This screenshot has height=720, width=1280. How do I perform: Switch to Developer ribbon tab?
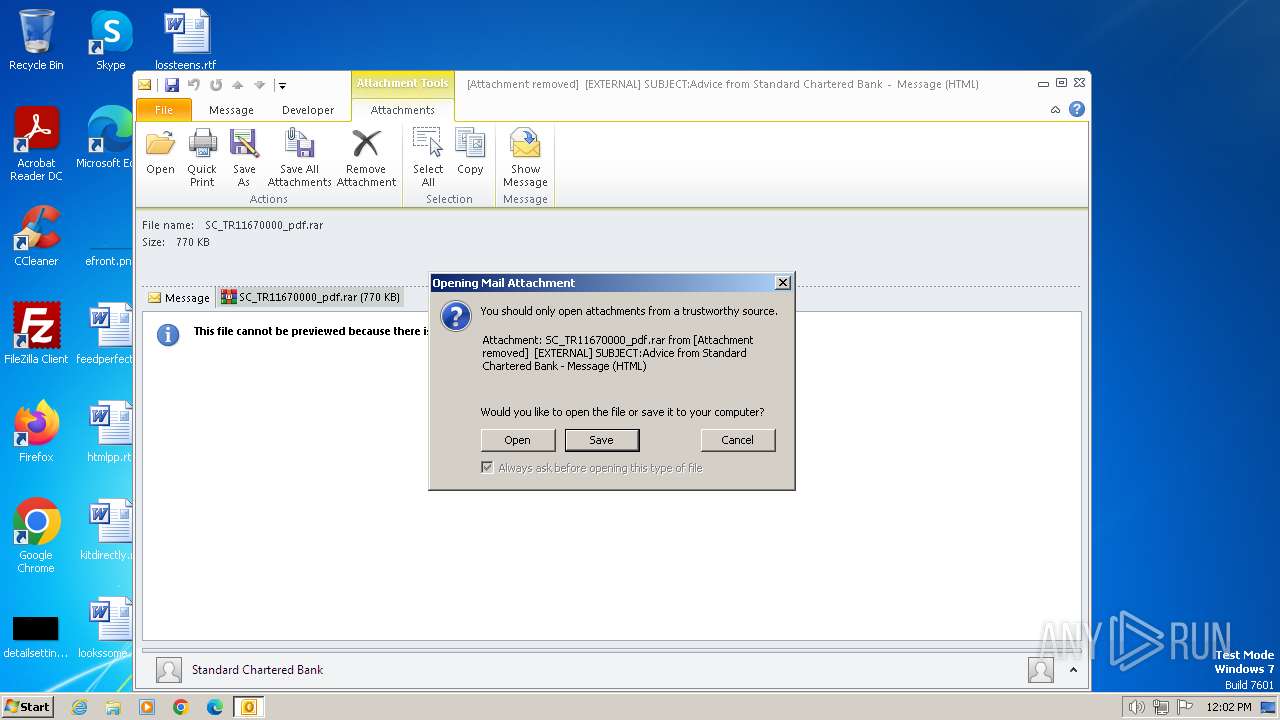click(x=308, y=110)
